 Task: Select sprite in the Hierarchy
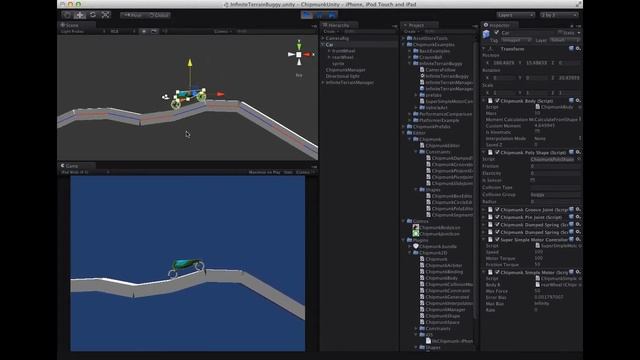(x=338, y=64)
